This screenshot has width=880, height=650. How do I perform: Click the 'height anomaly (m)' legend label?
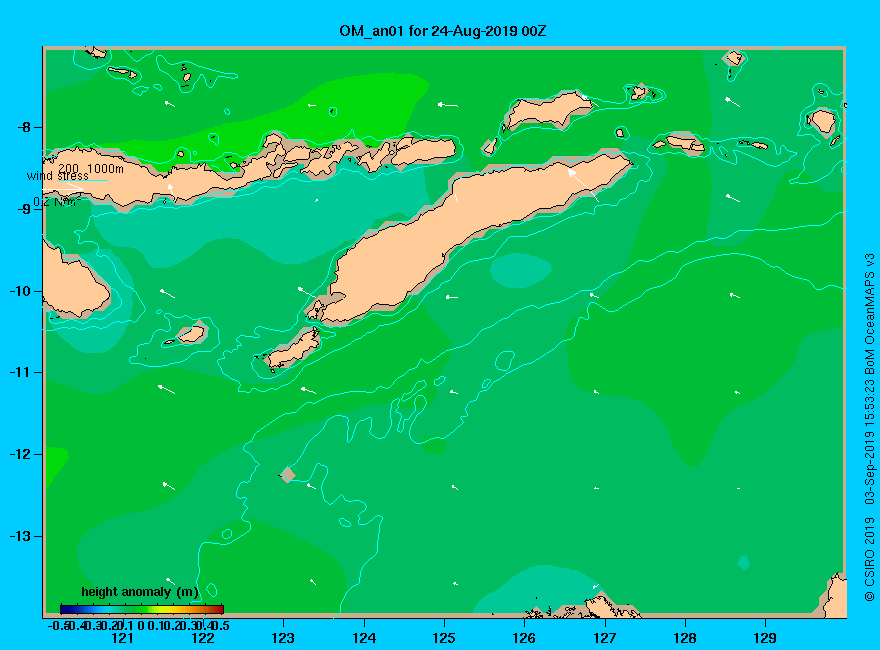click(140, 592)
